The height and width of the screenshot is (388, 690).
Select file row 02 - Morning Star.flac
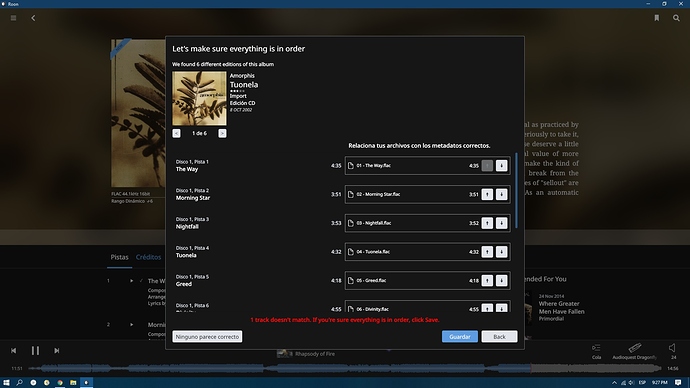point(427,194)
